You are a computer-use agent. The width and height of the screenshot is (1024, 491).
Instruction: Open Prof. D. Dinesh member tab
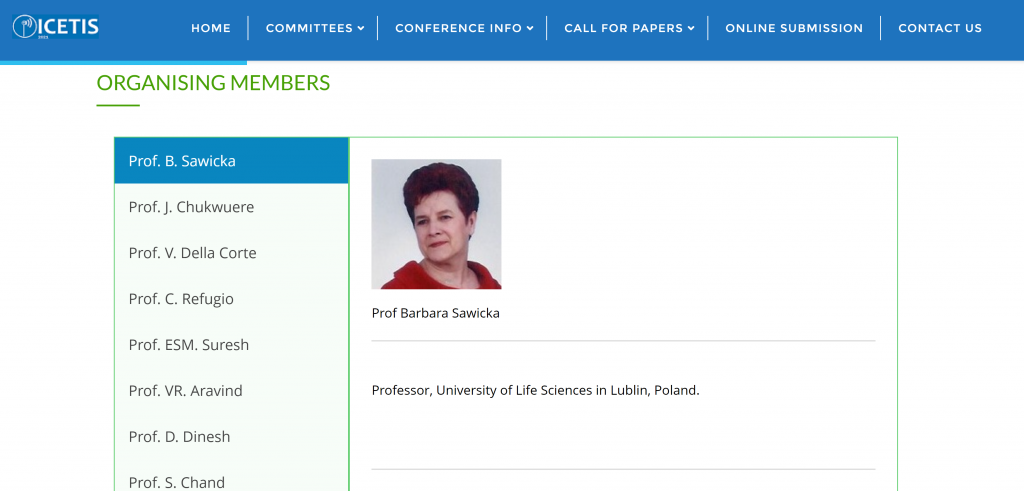click(231, 437)
